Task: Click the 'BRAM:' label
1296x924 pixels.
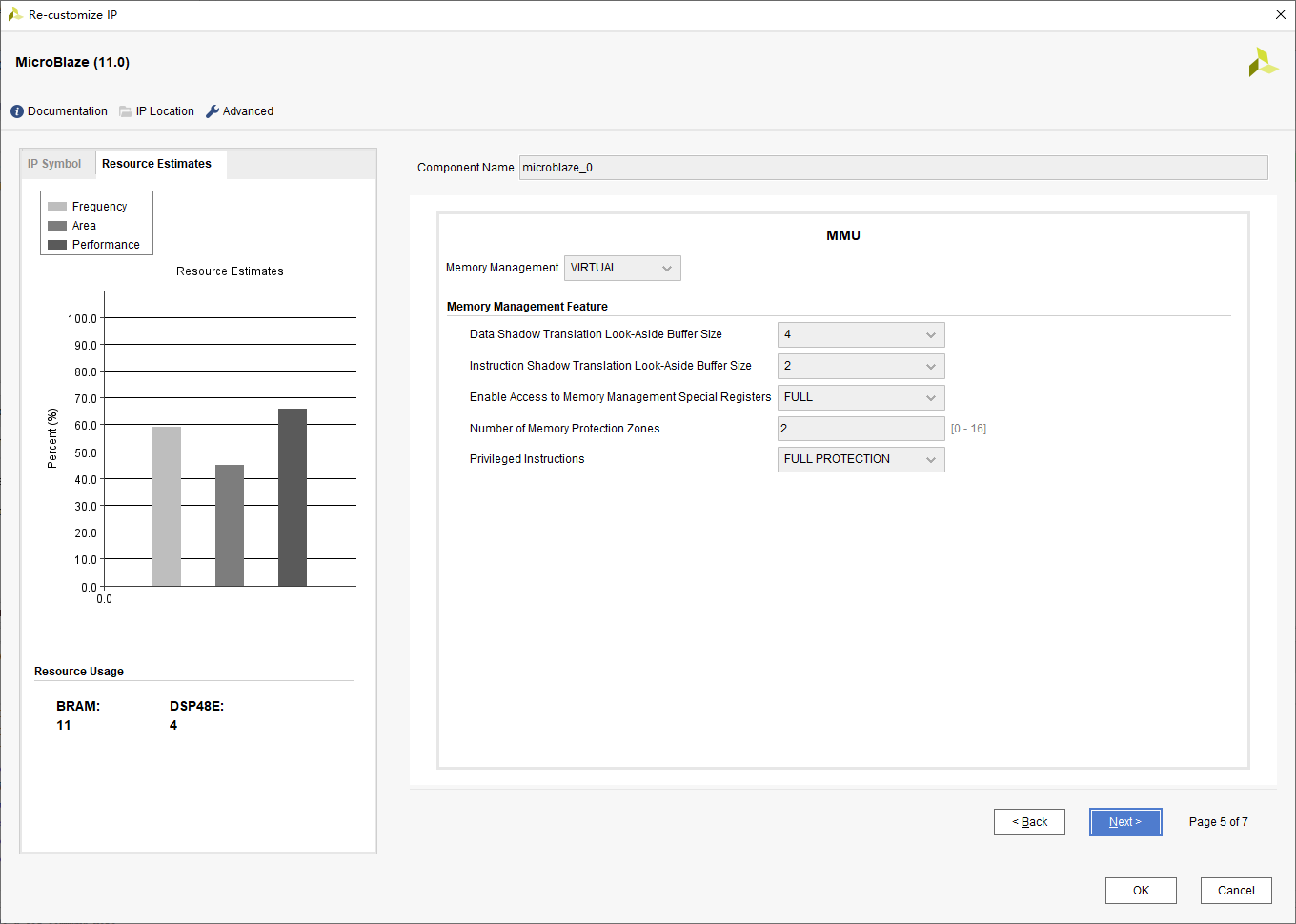Action: coord(78,706)
